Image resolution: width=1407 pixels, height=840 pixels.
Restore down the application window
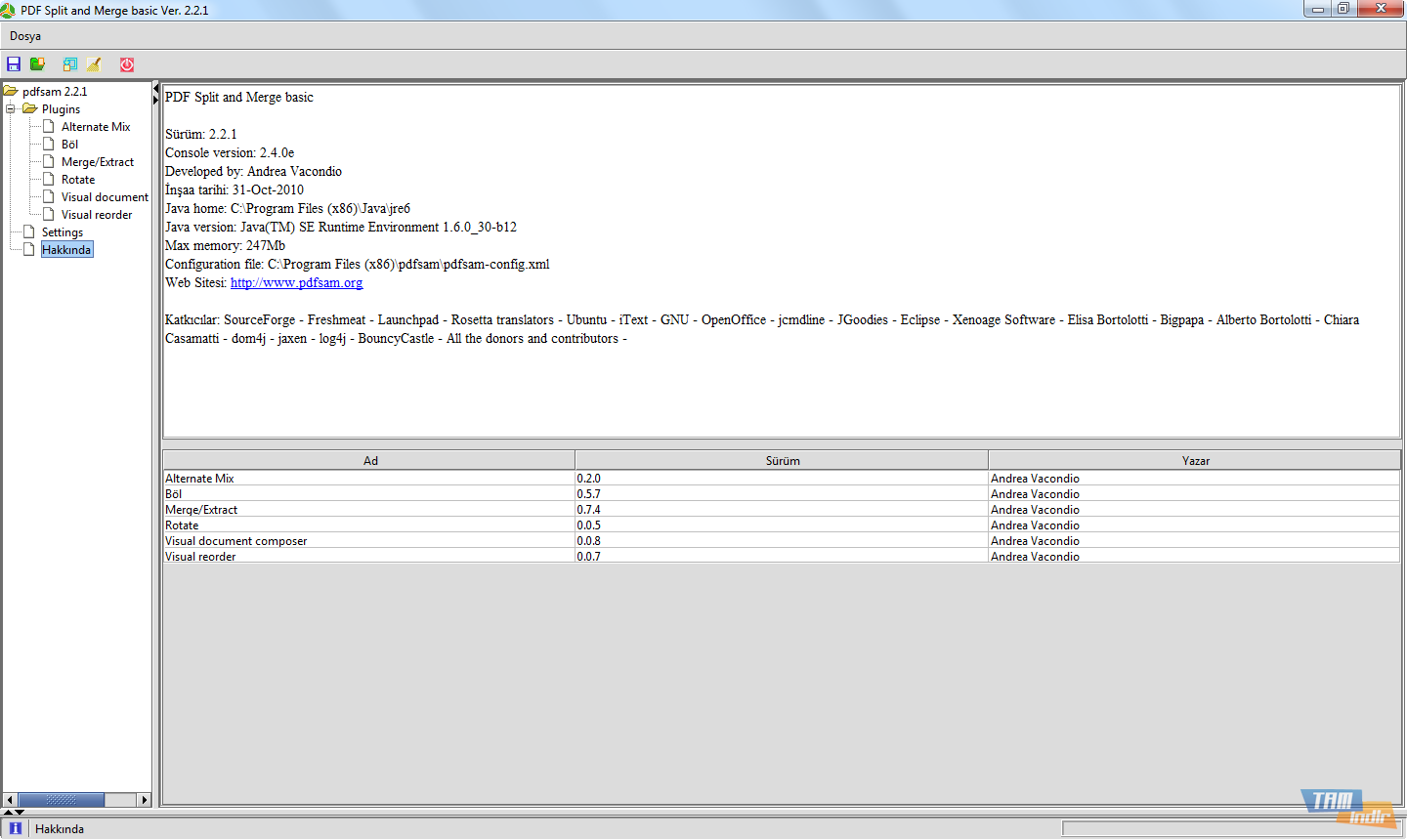click(x=1343, y=9)
